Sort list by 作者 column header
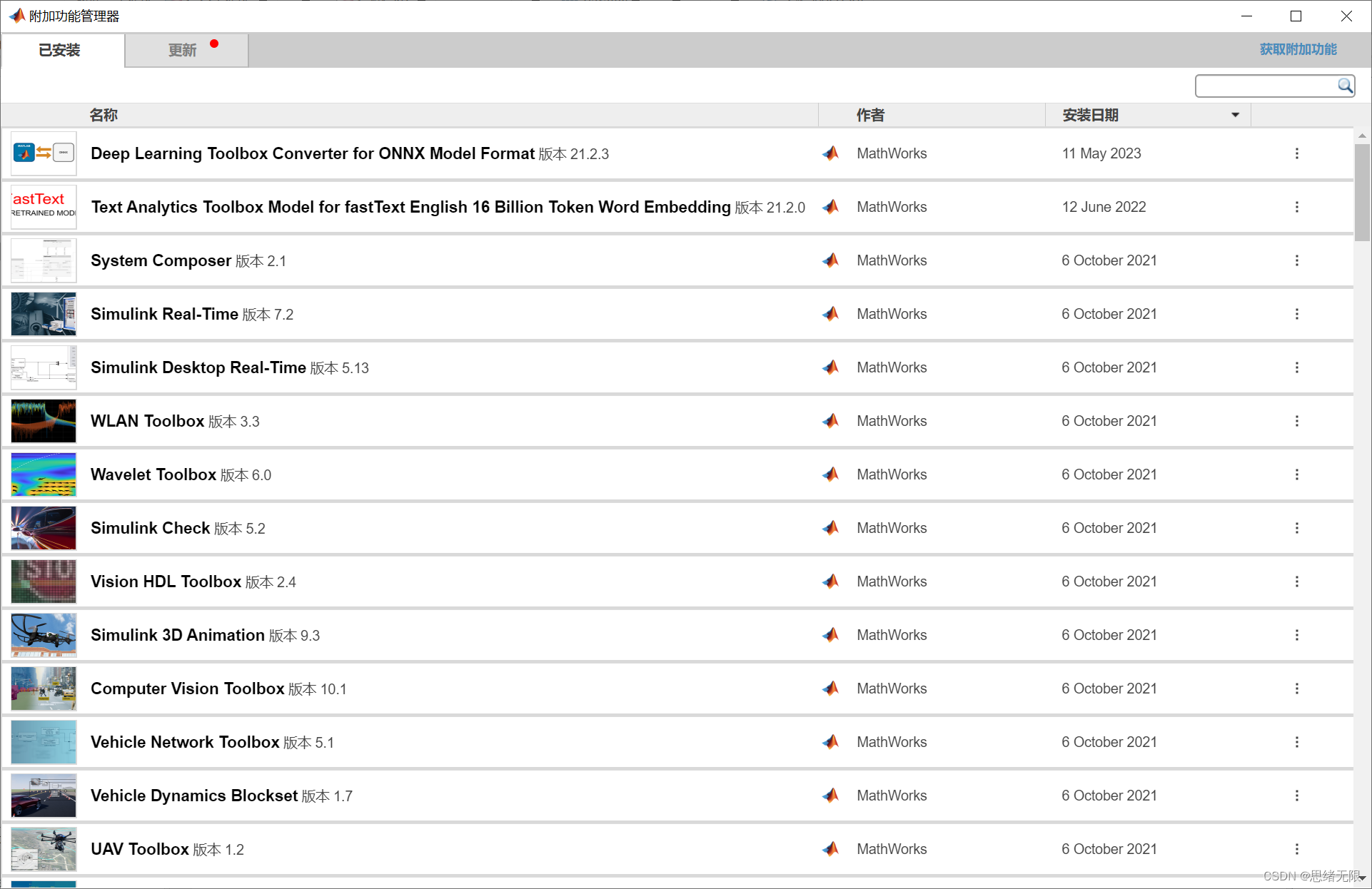The width and height of the screenshot is (1372, 889). tap(870, 115)
